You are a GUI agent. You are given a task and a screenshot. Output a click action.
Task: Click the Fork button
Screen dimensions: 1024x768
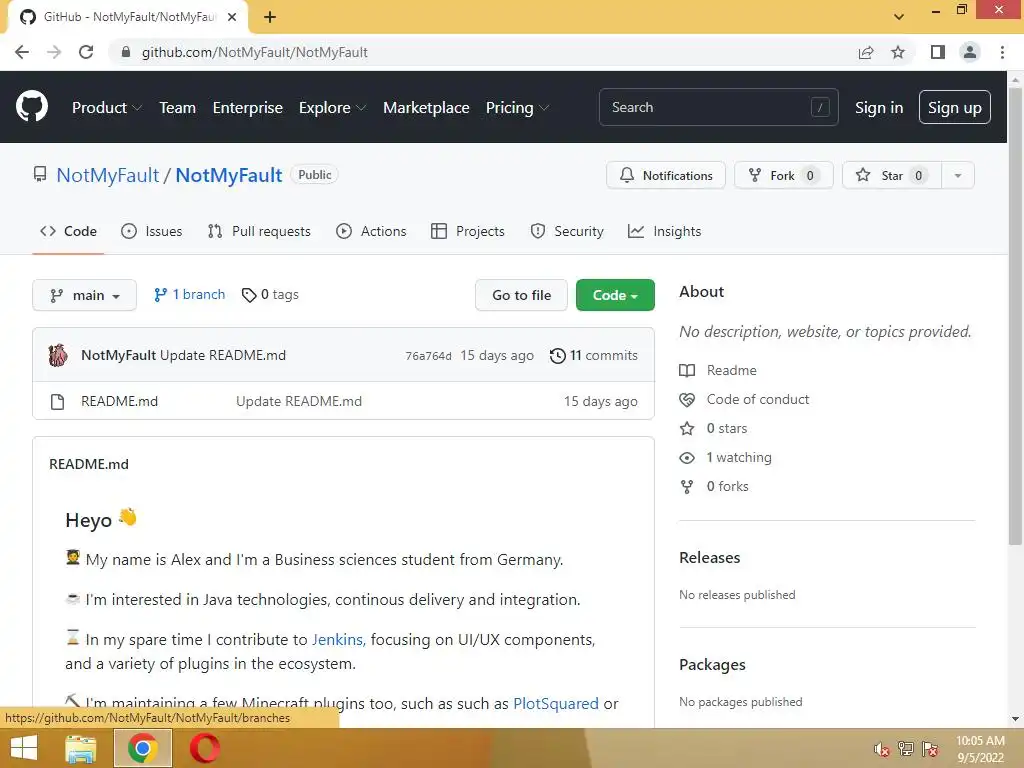click(x=784, y=176)
